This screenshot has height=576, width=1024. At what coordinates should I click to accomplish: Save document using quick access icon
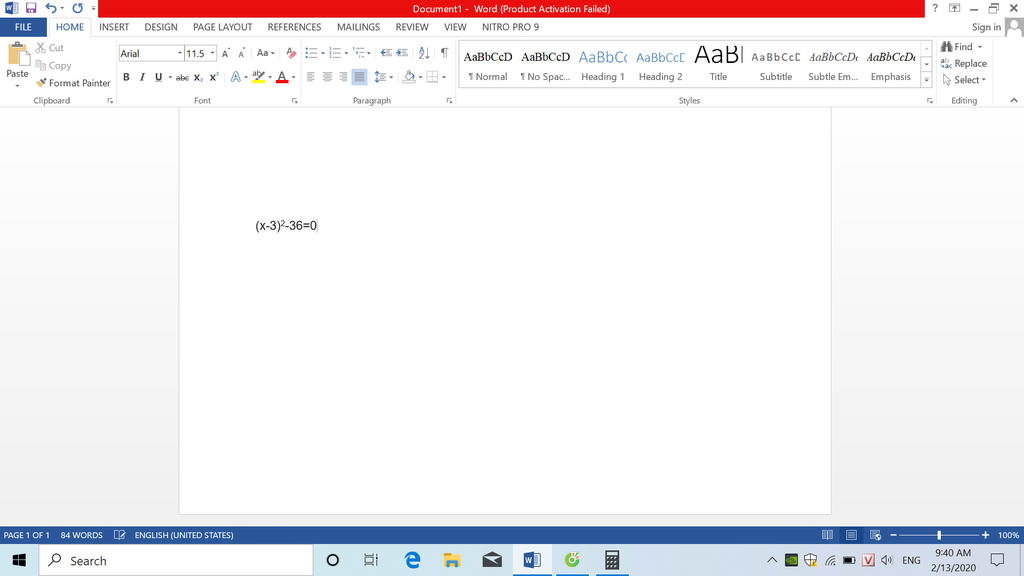pyautogui.click(x=32, y=8)
